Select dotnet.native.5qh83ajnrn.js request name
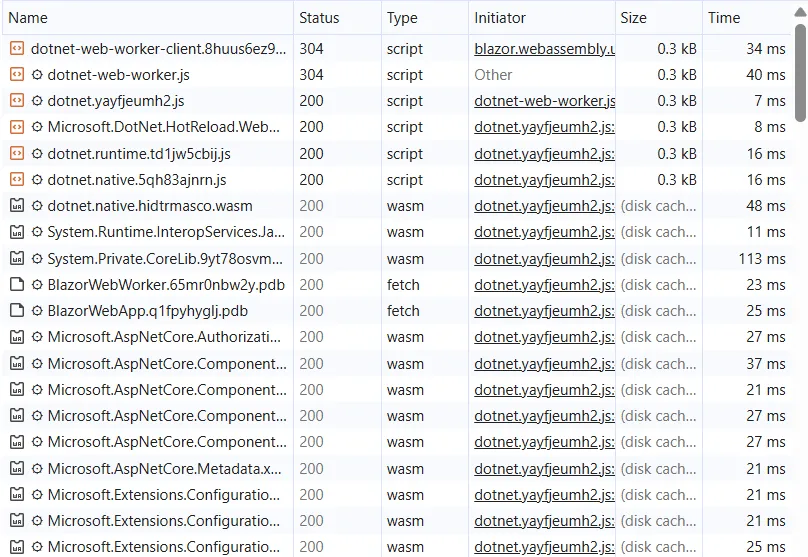808x557 pixels. (x=137, y=180)
